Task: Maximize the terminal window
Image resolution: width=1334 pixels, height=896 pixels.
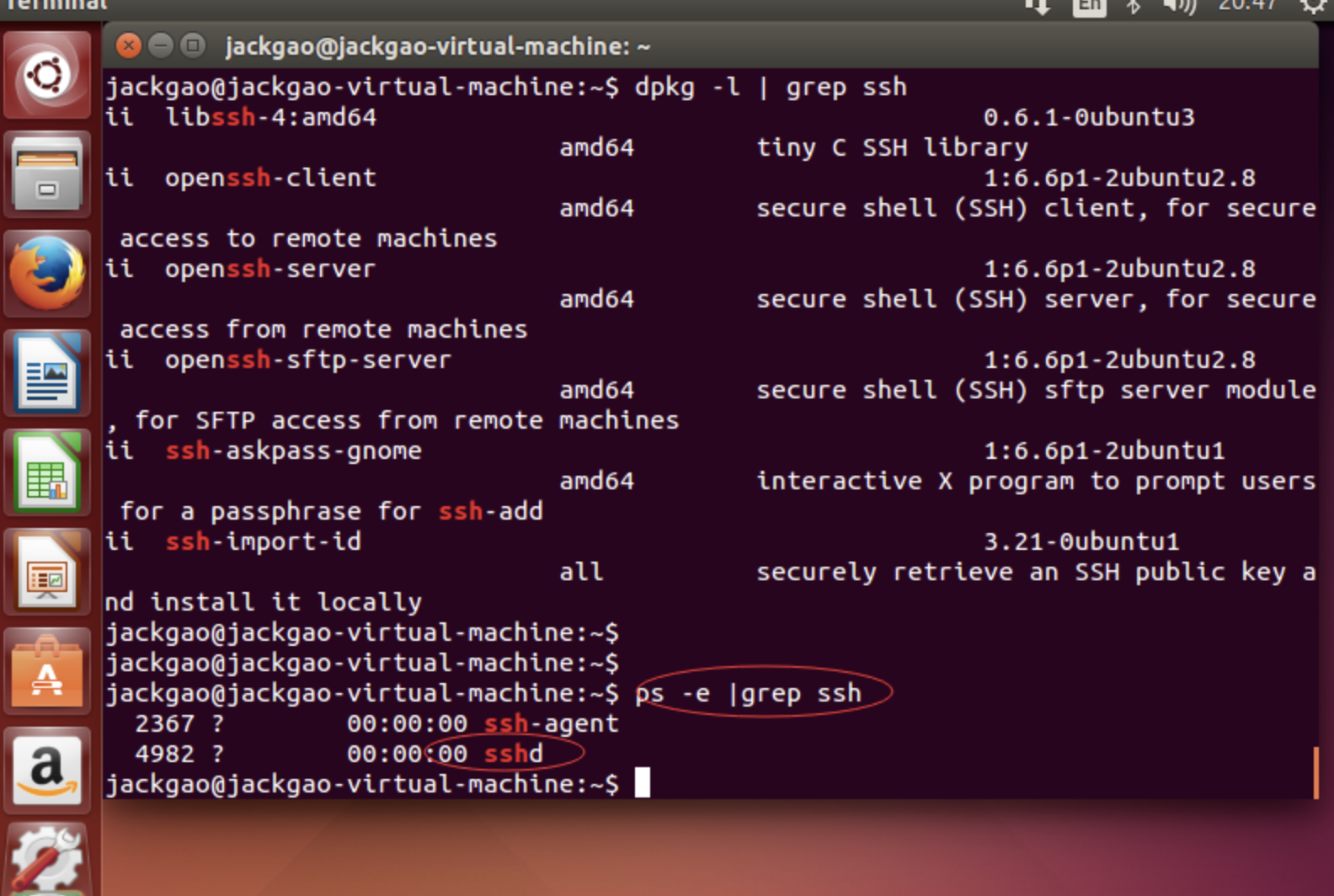Action: [192, 45]
